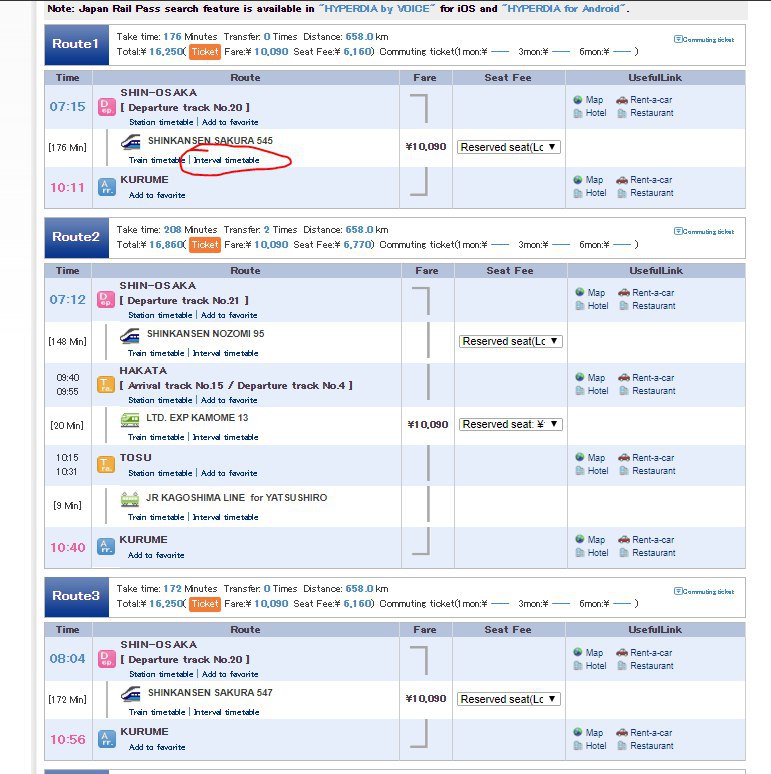The image size is (771, 774).
Task: Add Tosu to favorite
Action: [x=229, y=473]
